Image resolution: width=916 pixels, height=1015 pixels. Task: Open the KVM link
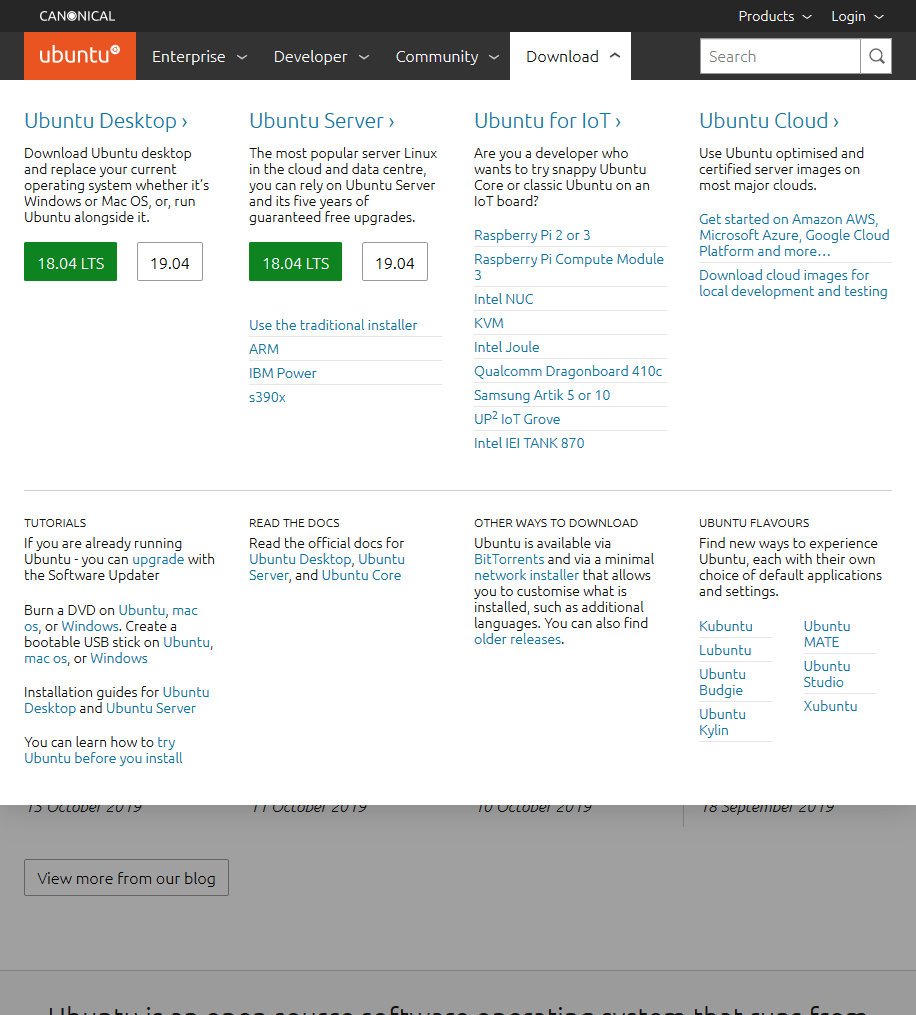click(x=489, y=323)
